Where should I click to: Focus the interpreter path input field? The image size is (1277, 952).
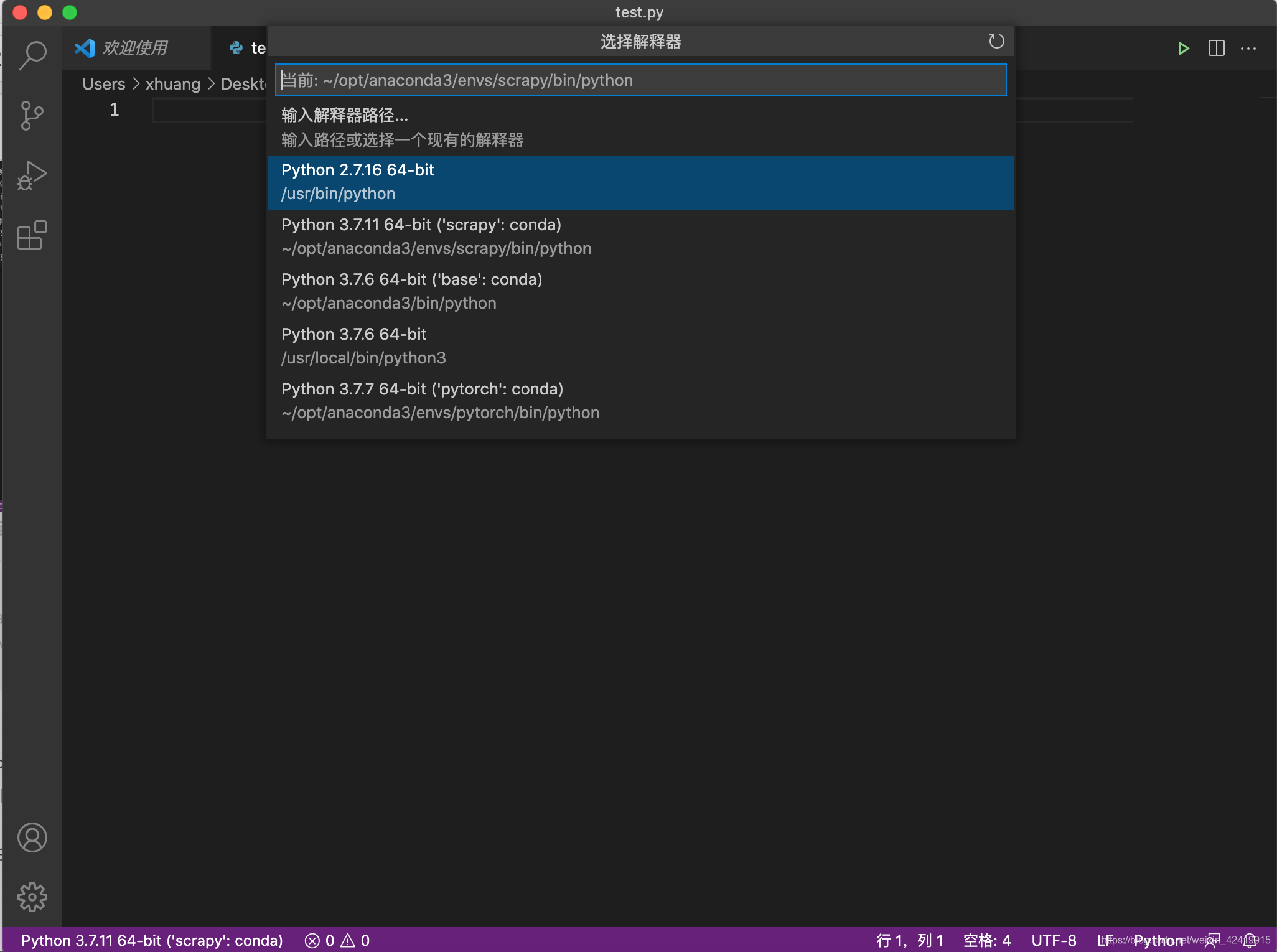point(641,80)
